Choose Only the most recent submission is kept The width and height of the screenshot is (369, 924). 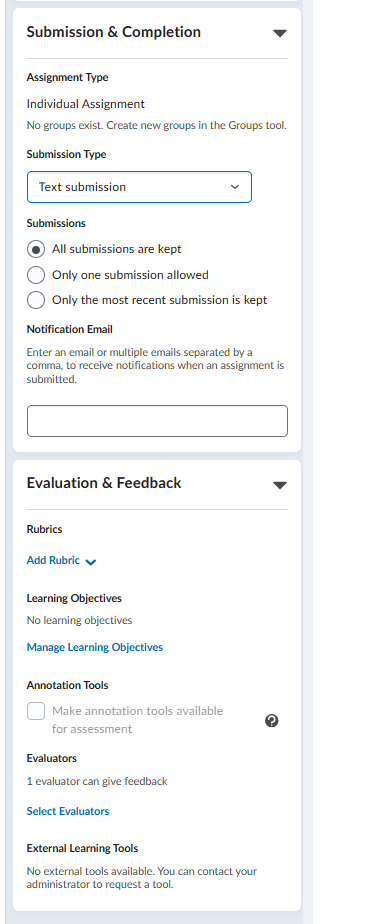click(36, 300)
